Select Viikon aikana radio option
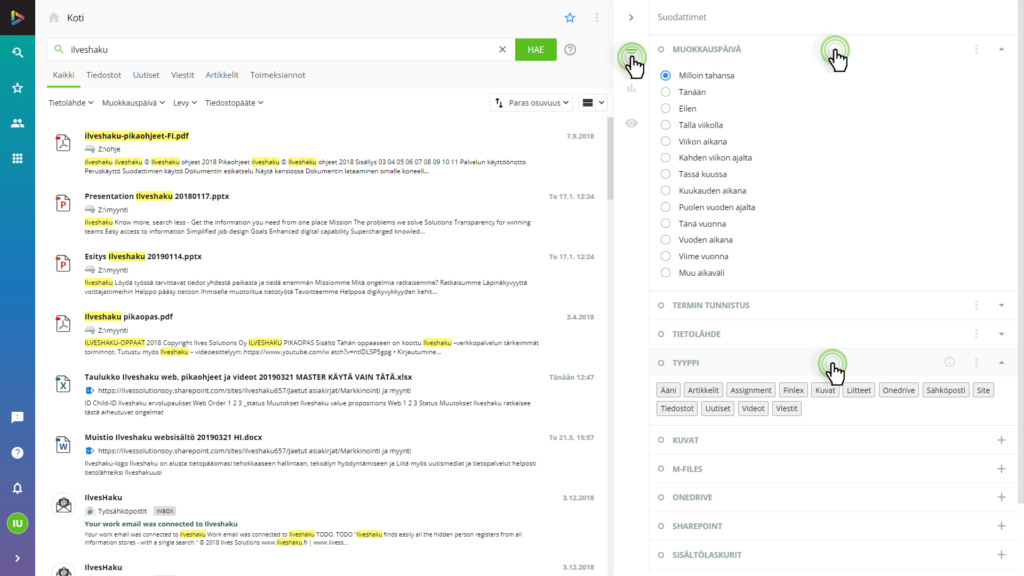Viewport: 1024px width, 576px height. [665, 141]
